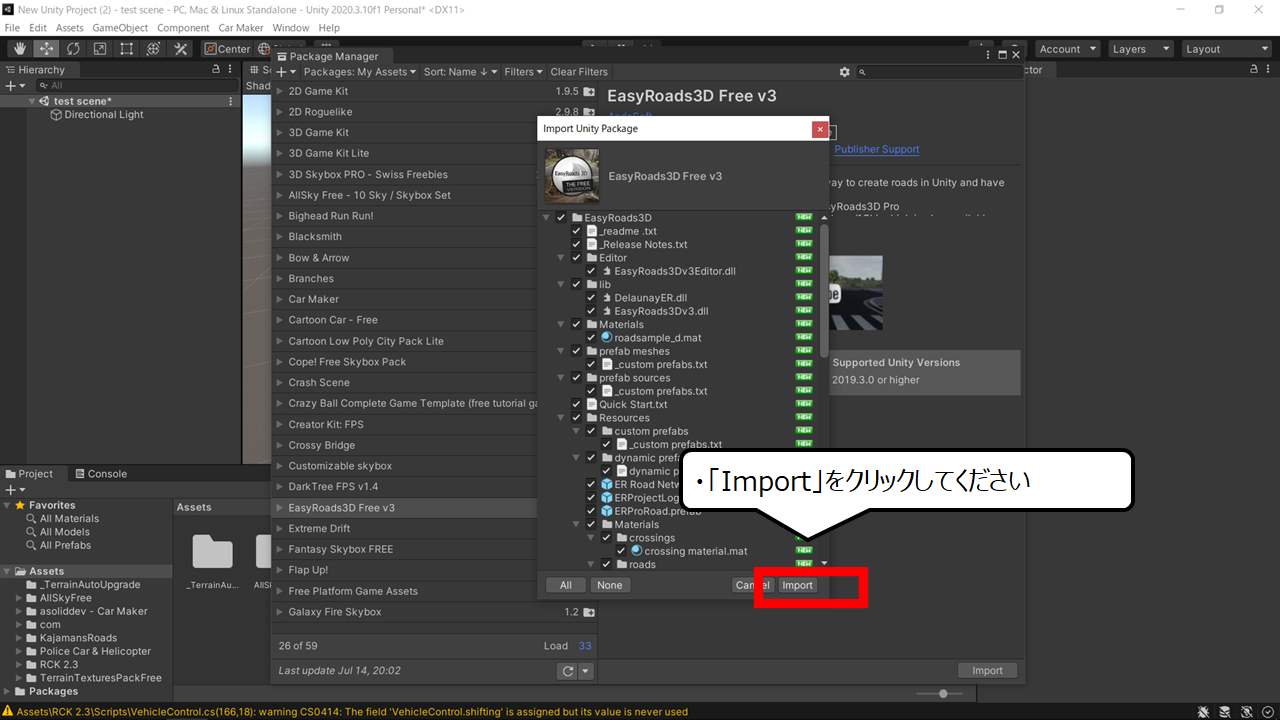The height and width of the screenshot is (720, 1280).
Task: Open the Publisher Support link
Action: 877,149
